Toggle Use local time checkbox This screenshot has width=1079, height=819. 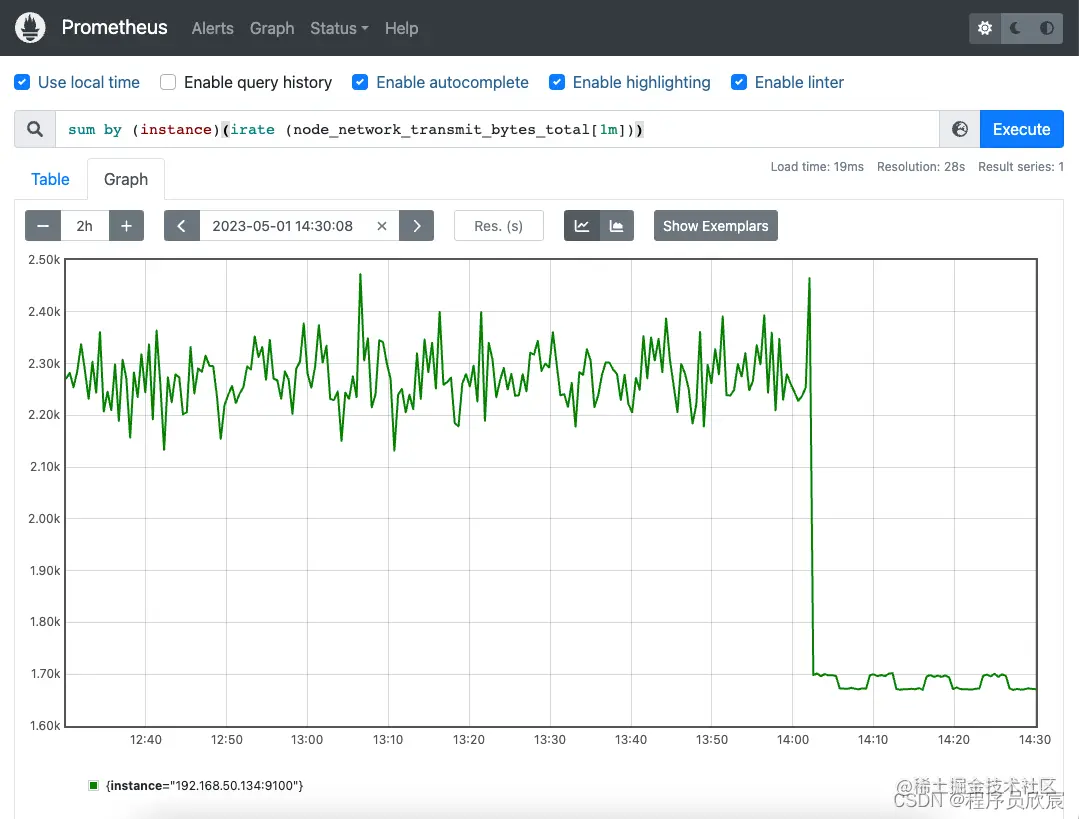22,83
